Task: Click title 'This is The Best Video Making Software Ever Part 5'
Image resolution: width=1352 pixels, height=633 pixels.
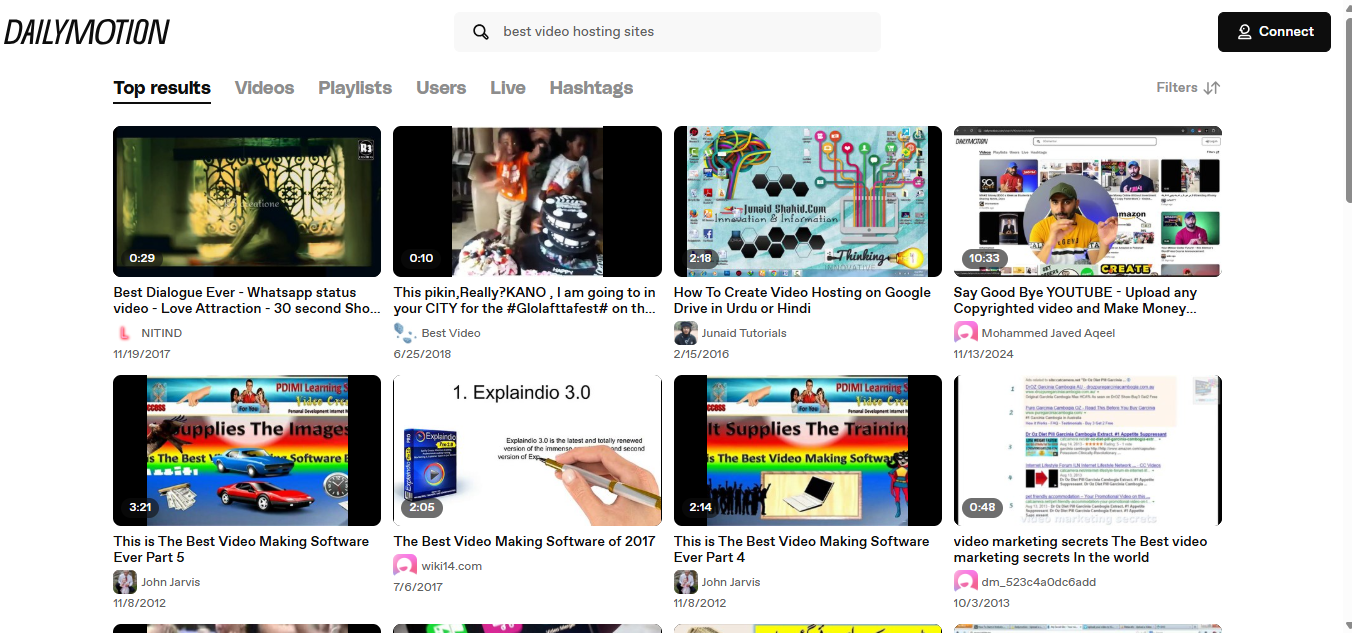Action: (241, 549)
